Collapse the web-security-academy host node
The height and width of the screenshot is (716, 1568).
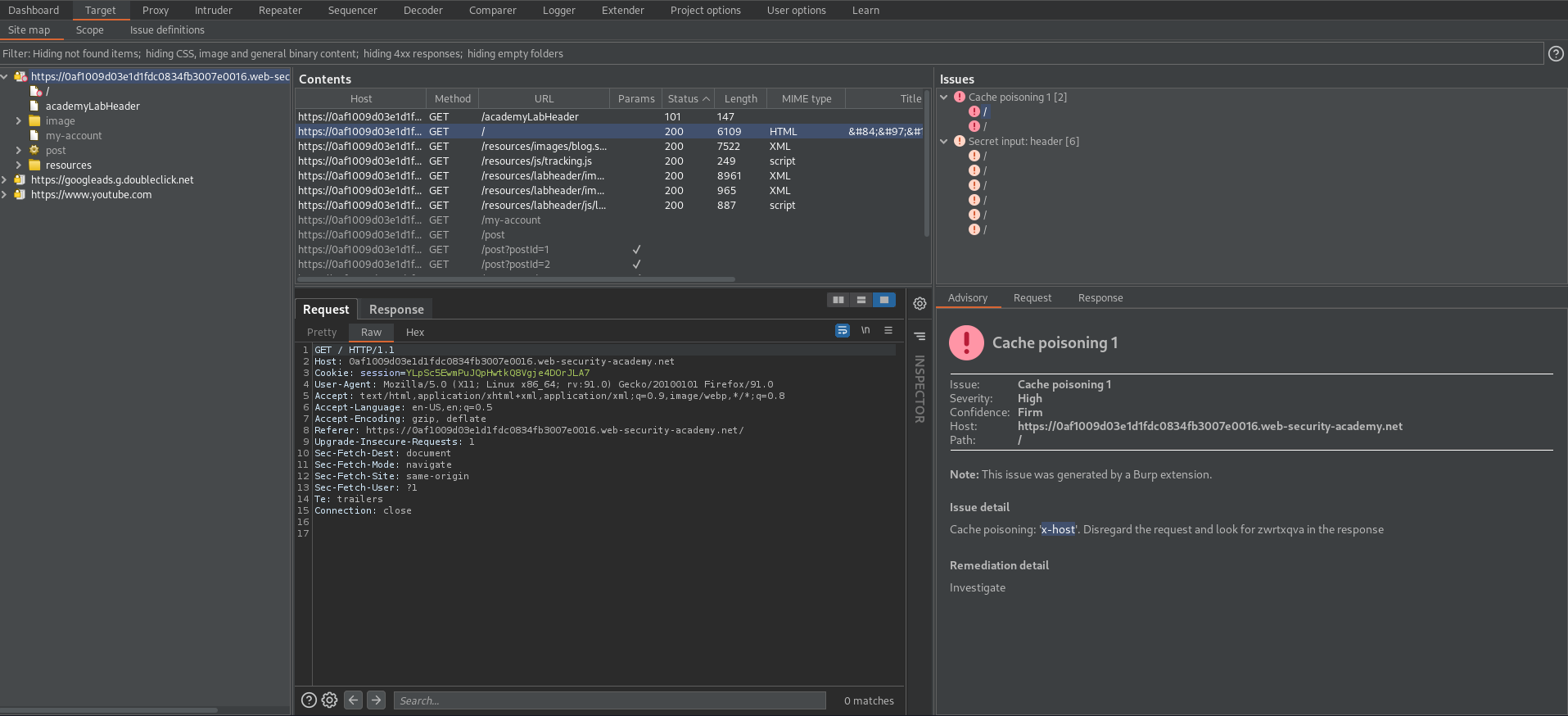tap(5, 77)
